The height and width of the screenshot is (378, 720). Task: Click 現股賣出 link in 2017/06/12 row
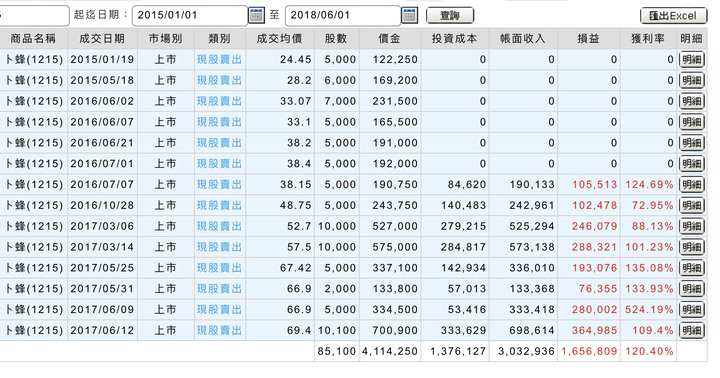(219, 330)
